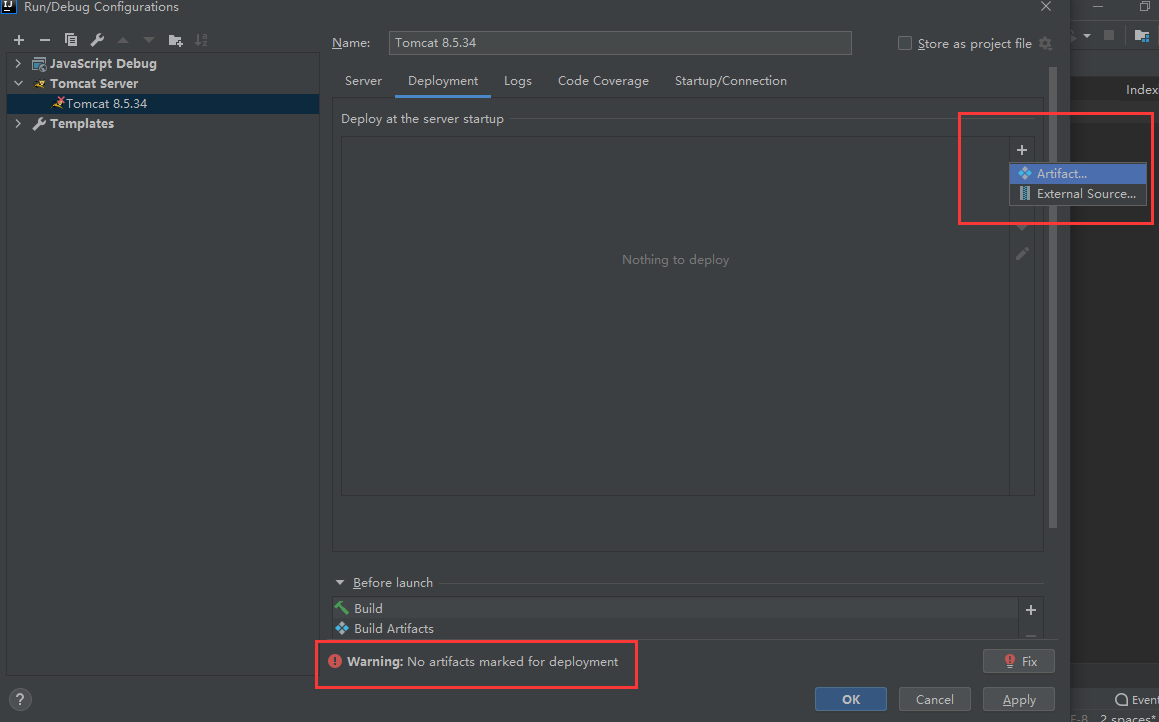This screenshot has width=1159, height=722.
Task: Click the Build Artifacts icon in Before launch
Action: coord(341,628)
